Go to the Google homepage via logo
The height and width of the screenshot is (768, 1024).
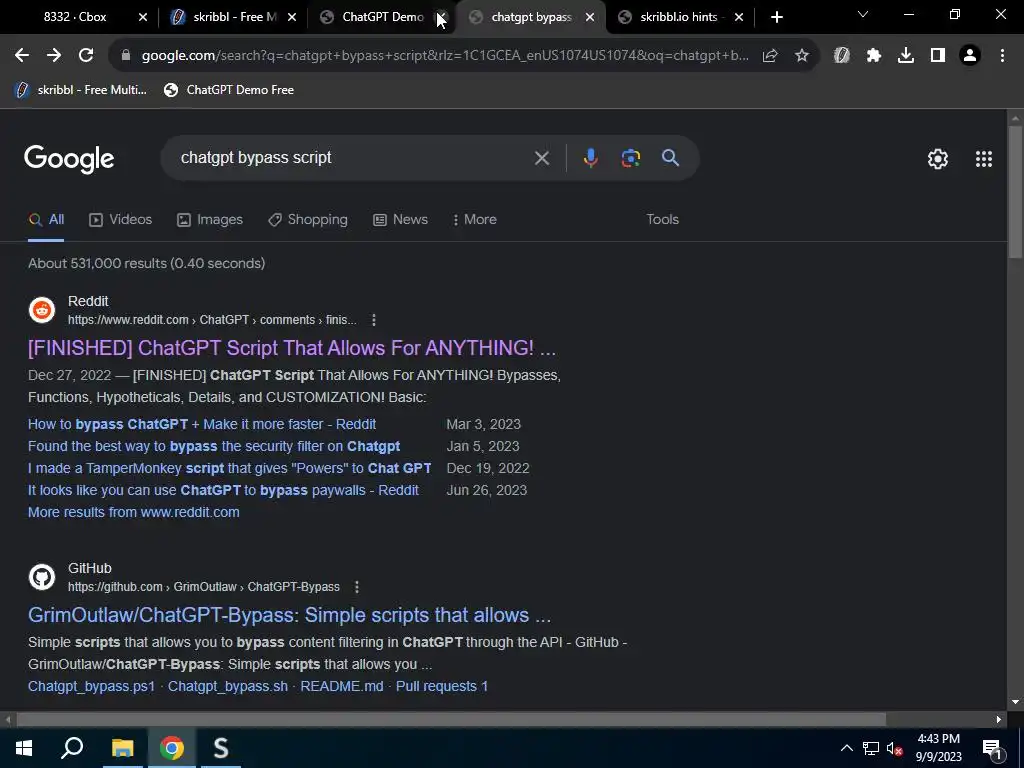69,159
